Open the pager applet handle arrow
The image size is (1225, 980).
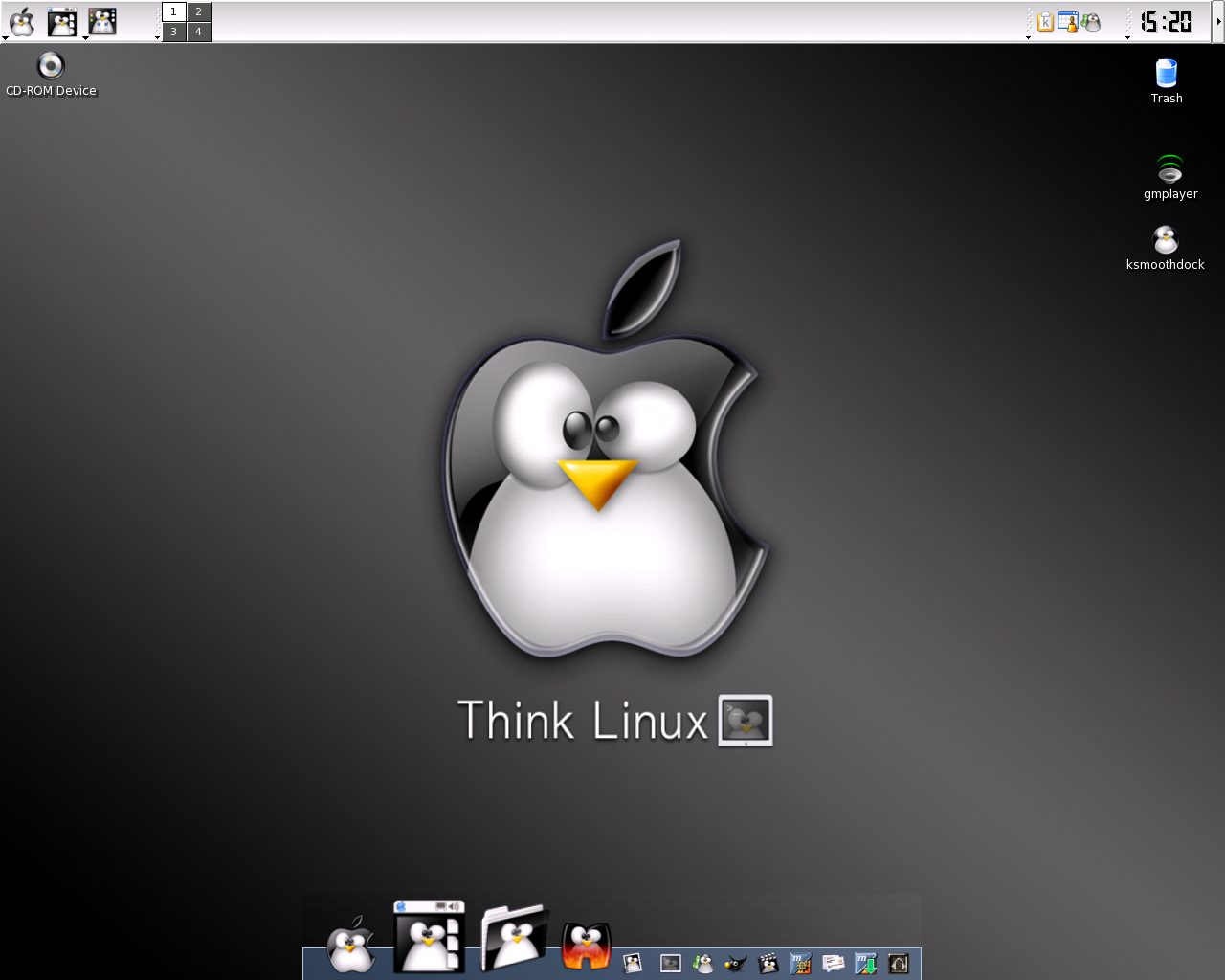(157, 37)
